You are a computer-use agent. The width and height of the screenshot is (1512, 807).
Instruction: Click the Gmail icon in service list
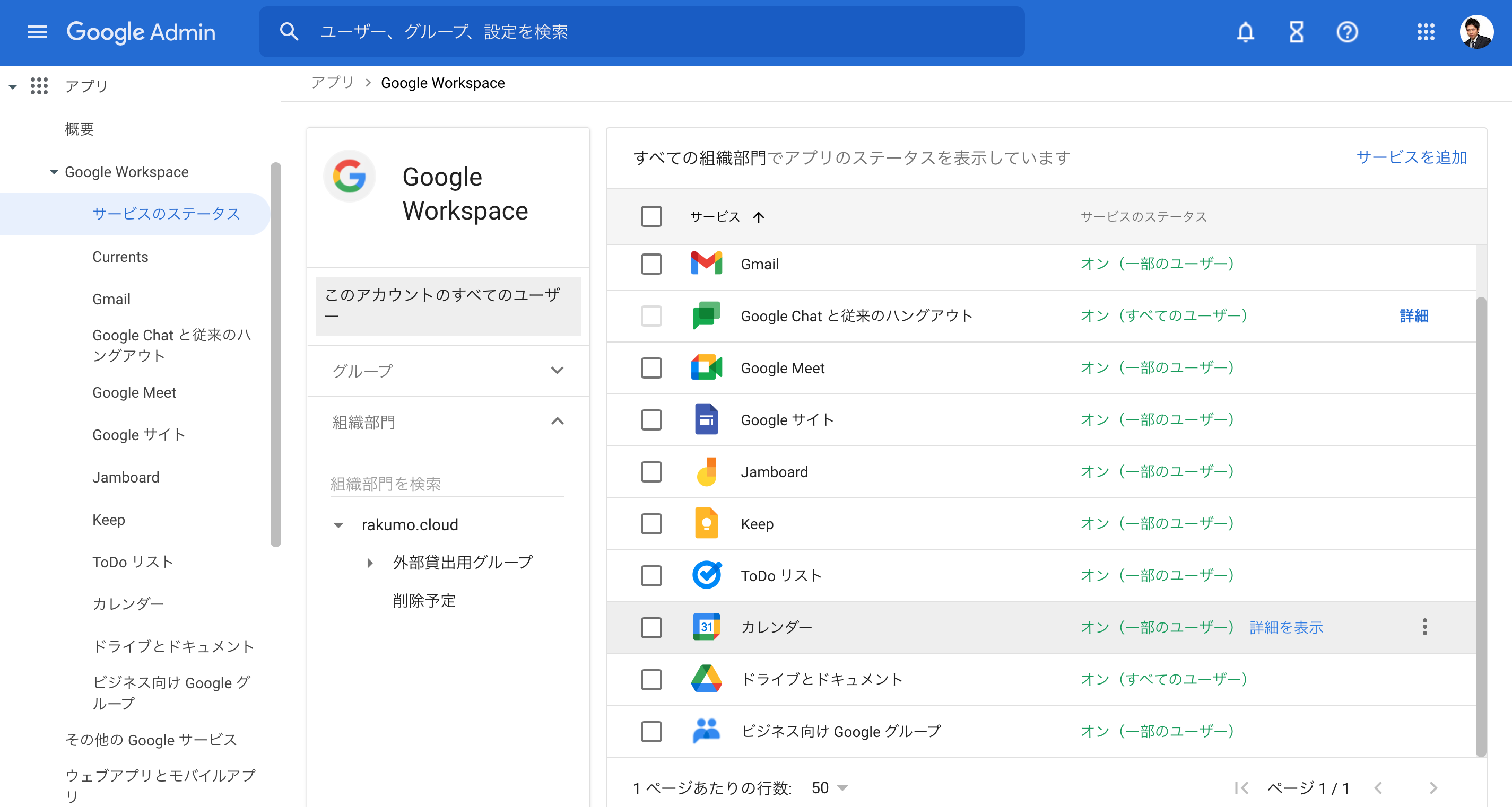tap(706, 264)
